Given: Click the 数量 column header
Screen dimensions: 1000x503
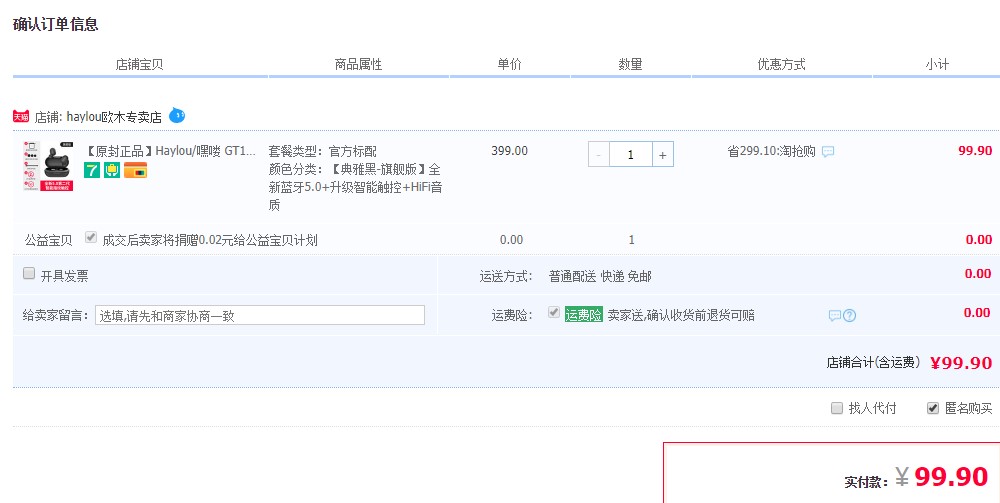Looking at the screenshot, I should point(630,64).
